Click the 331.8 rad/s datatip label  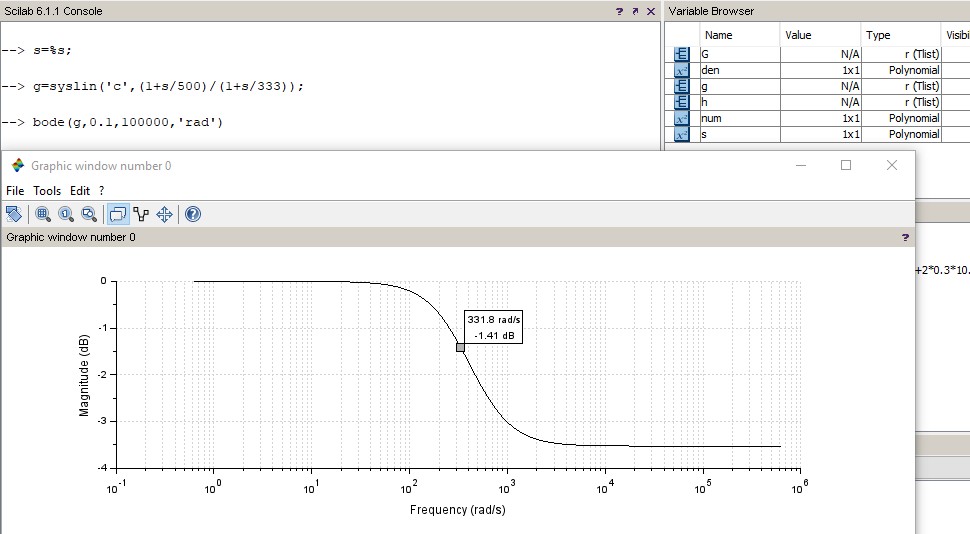point(494,320)
